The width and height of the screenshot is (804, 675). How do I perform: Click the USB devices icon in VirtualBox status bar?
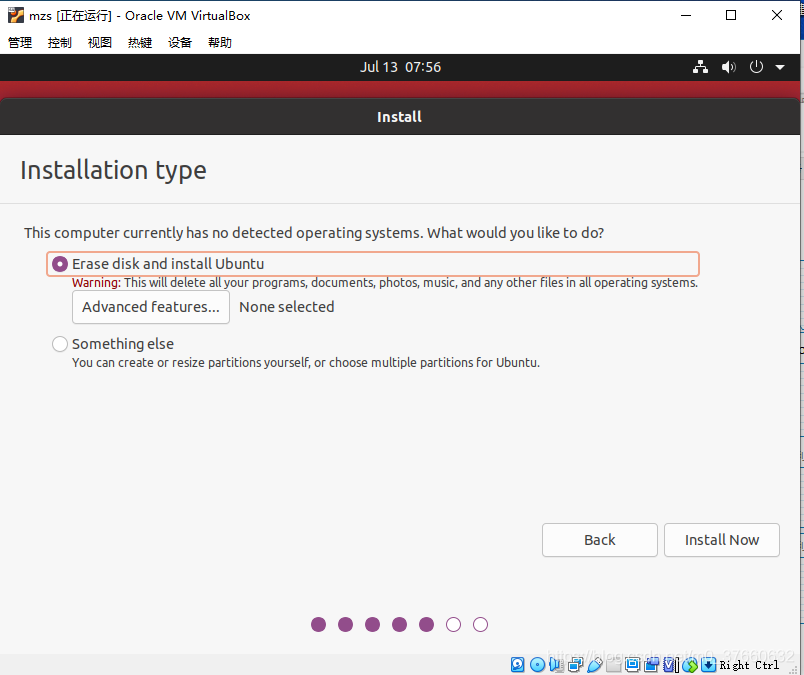tap(595, 665)
